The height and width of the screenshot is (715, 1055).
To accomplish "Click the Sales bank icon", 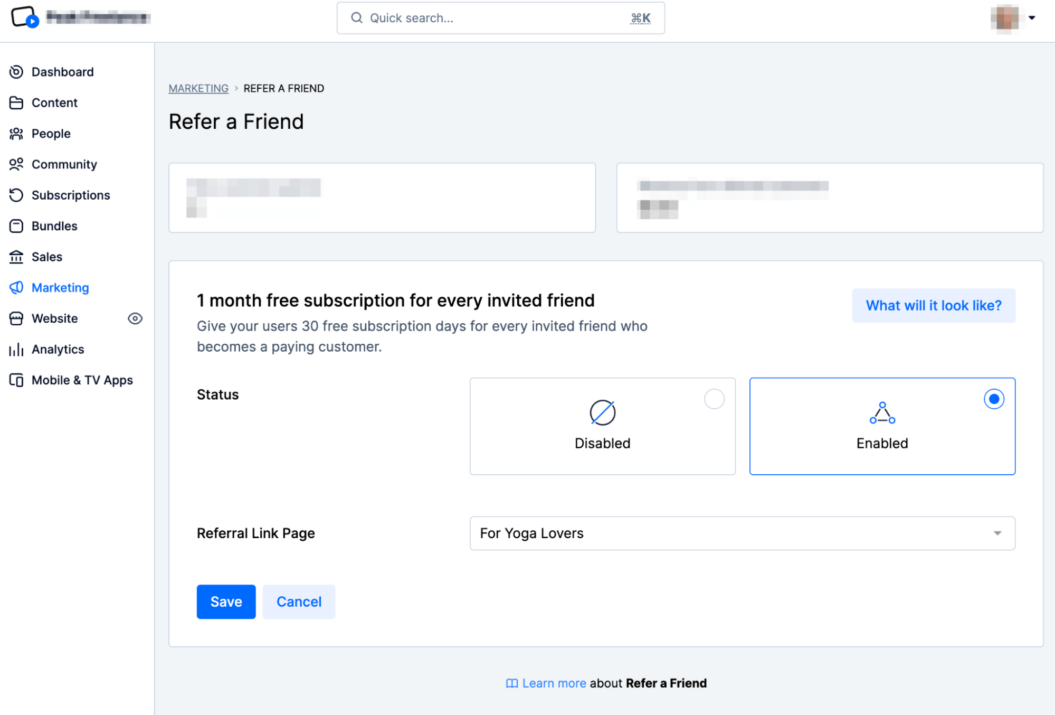I will coord(16,257).
